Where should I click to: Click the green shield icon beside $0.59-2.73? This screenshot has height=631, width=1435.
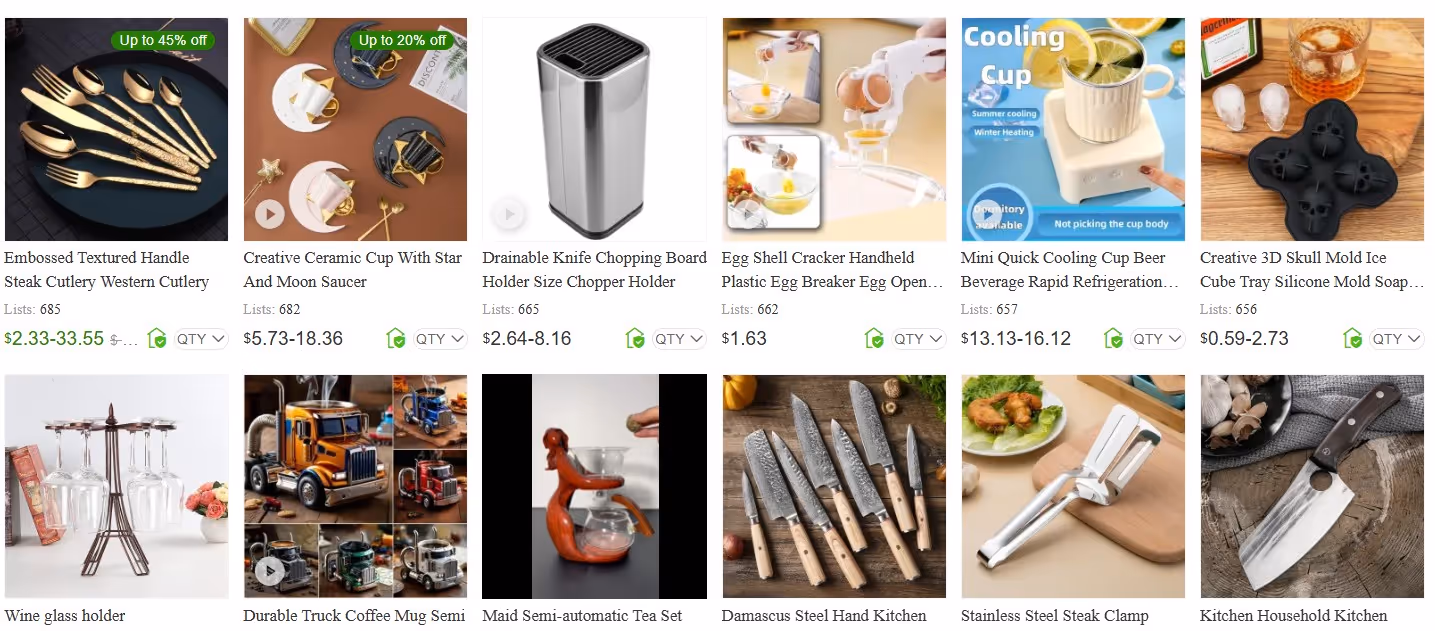[x=1353, y=339]
